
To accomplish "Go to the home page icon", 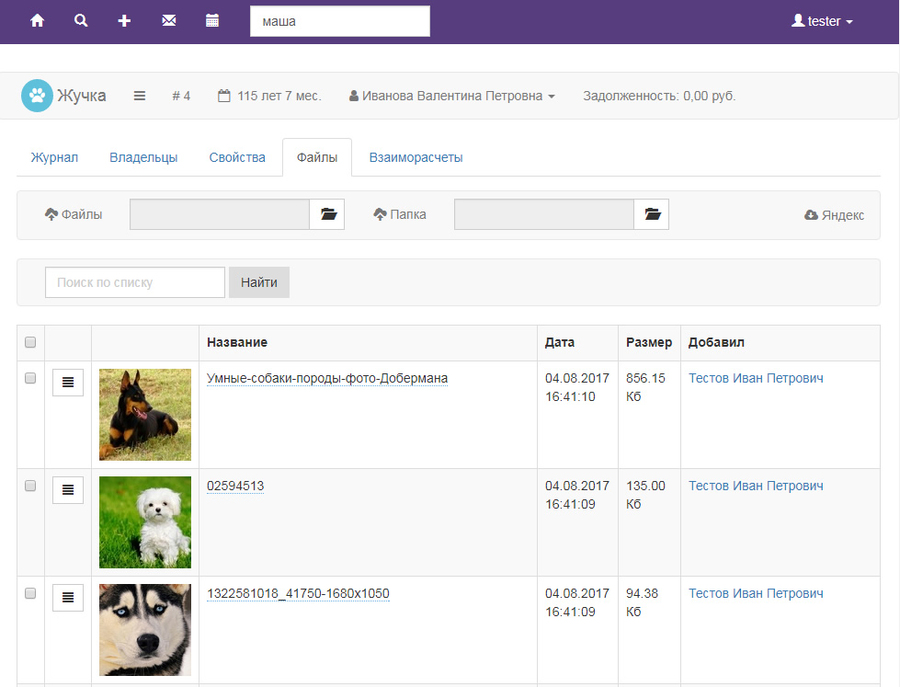I will point(37,21).
